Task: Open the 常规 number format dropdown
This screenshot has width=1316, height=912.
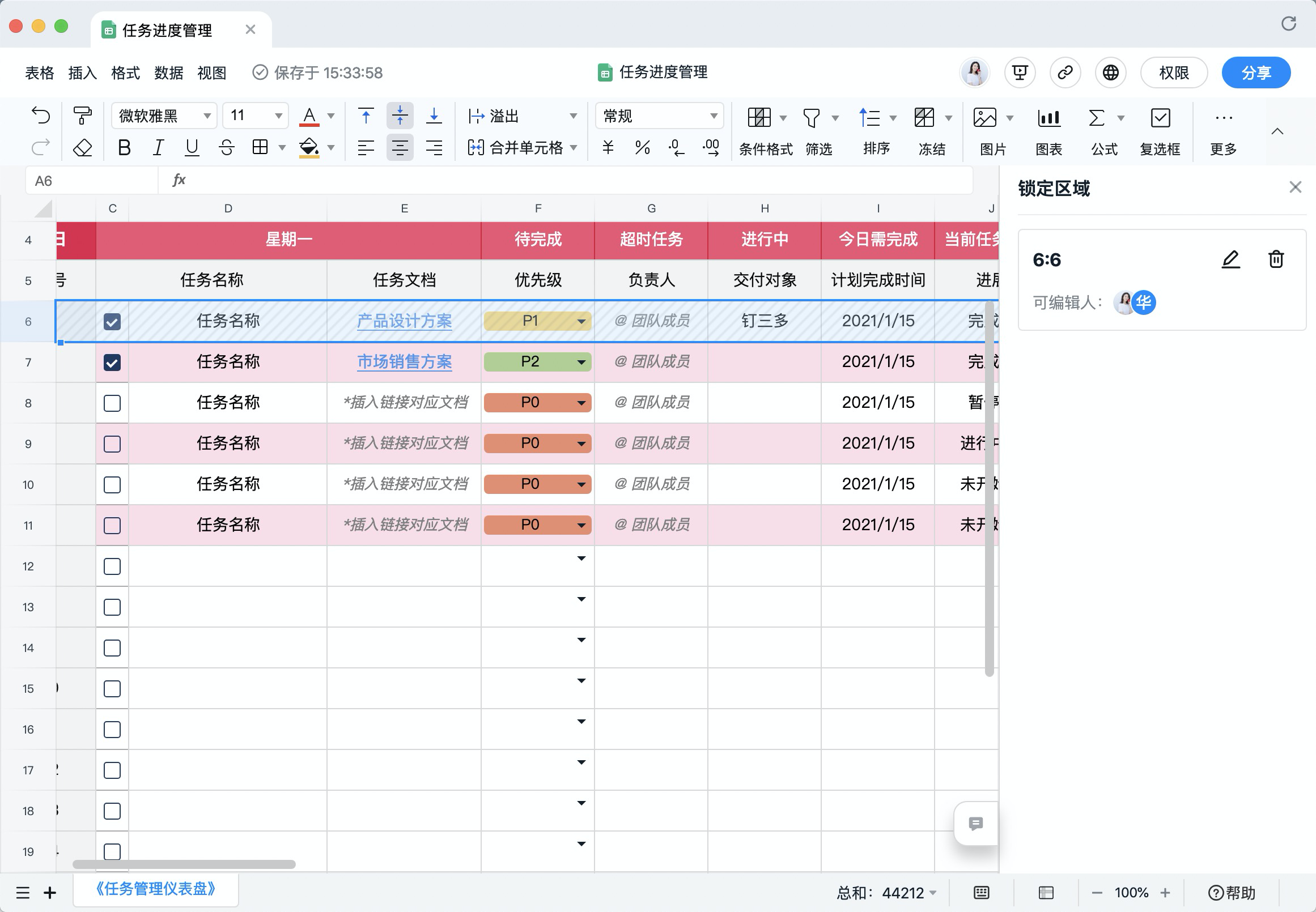Action: (x=659, y=116)
